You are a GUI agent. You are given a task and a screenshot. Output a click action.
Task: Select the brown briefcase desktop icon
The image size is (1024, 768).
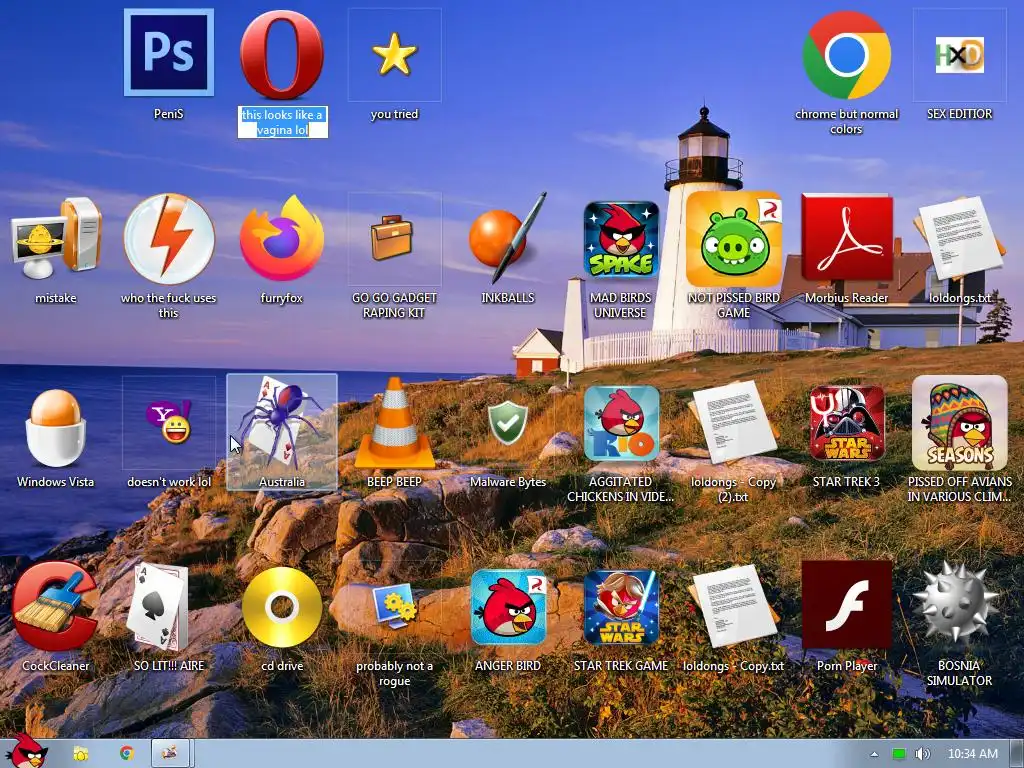(x=392, y=238)
